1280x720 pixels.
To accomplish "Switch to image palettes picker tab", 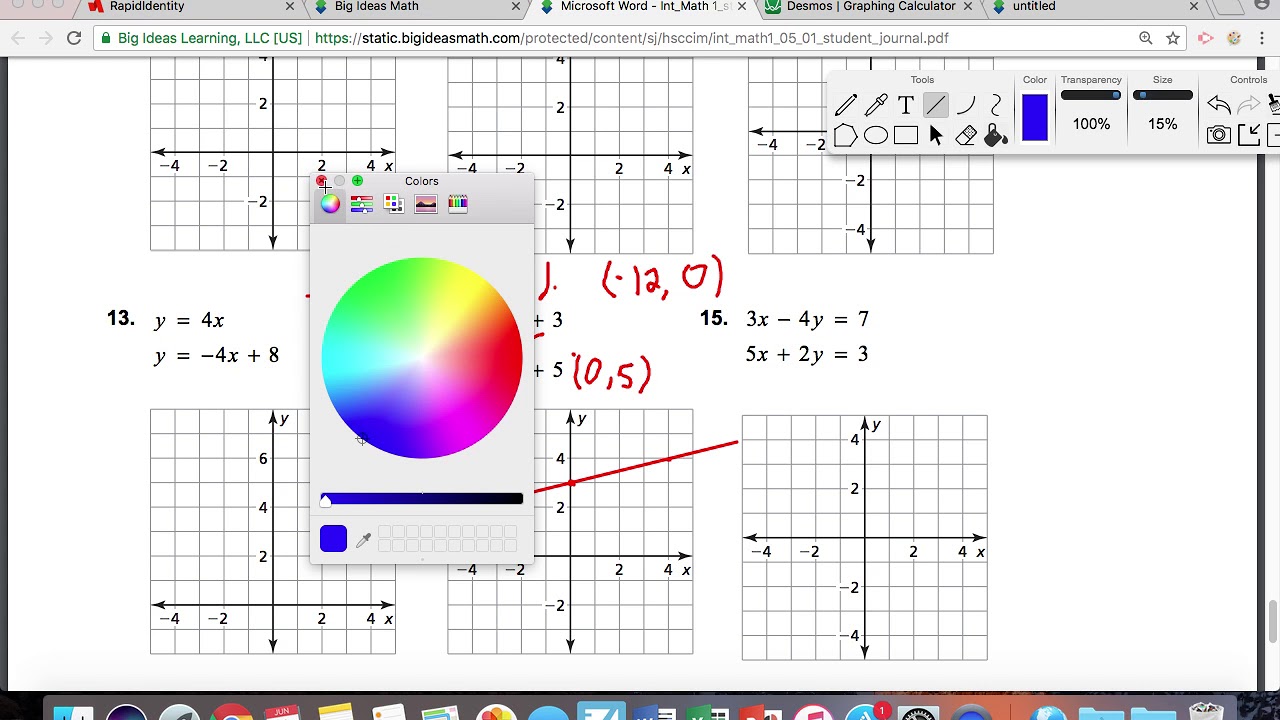I will tap(426, 204).
